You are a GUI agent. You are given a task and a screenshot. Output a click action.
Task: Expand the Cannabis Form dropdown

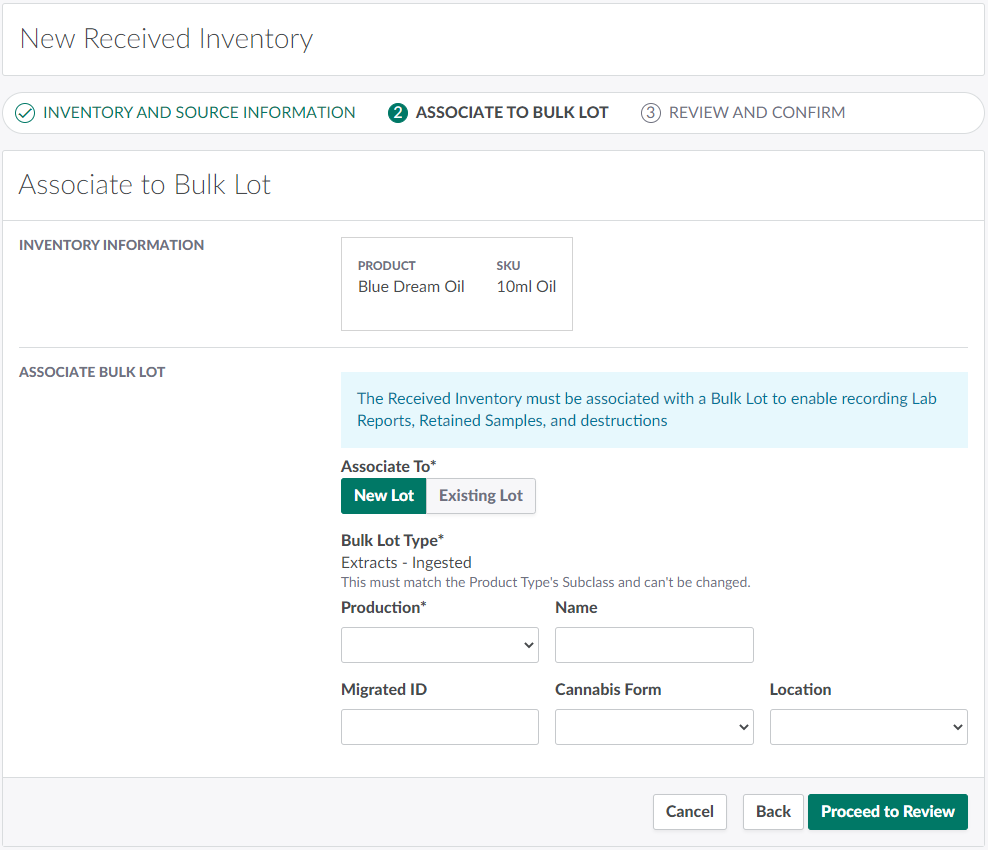[654, 727]
